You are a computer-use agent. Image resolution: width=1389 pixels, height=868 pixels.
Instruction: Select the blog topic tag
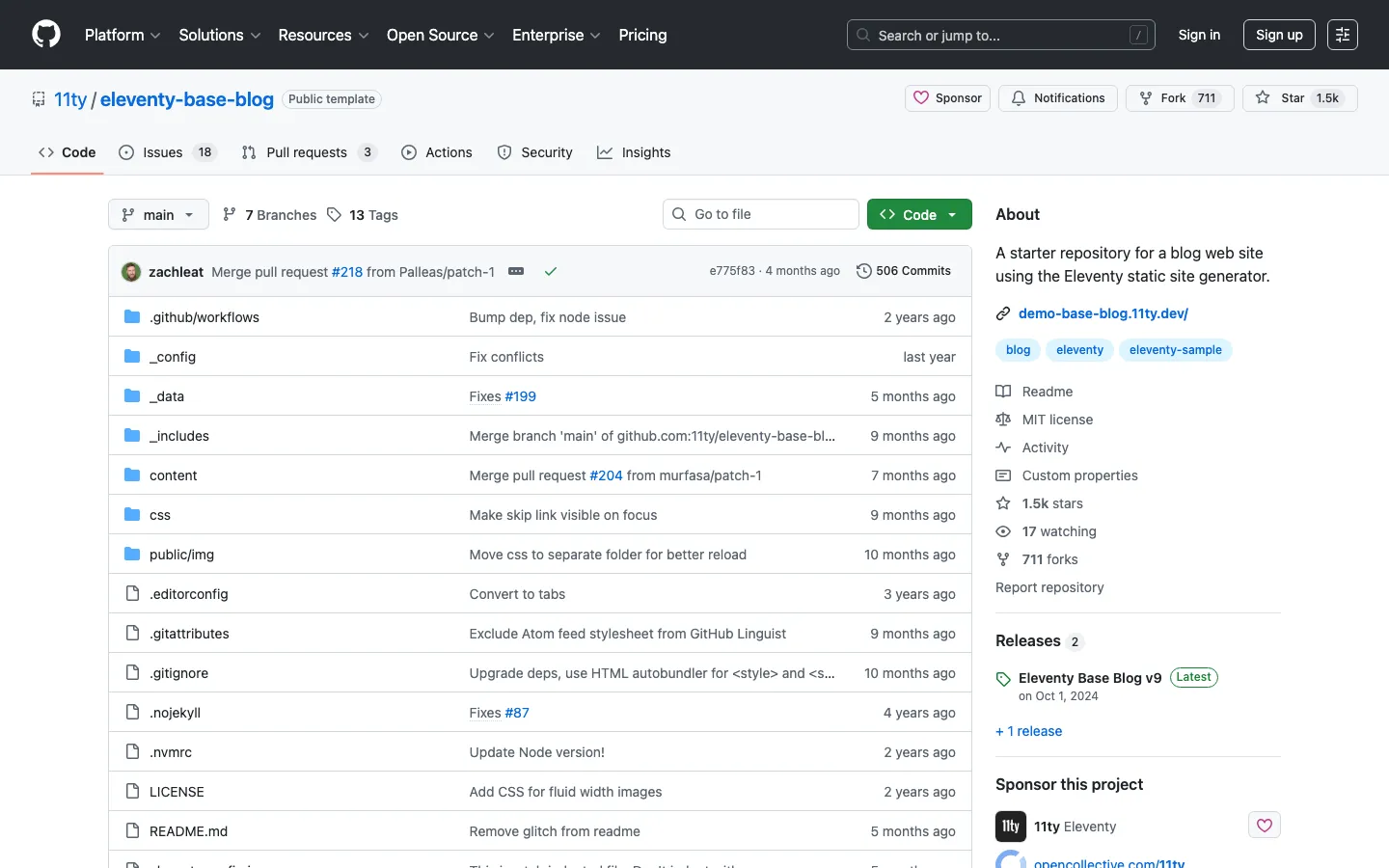(x=1018, y=350)
